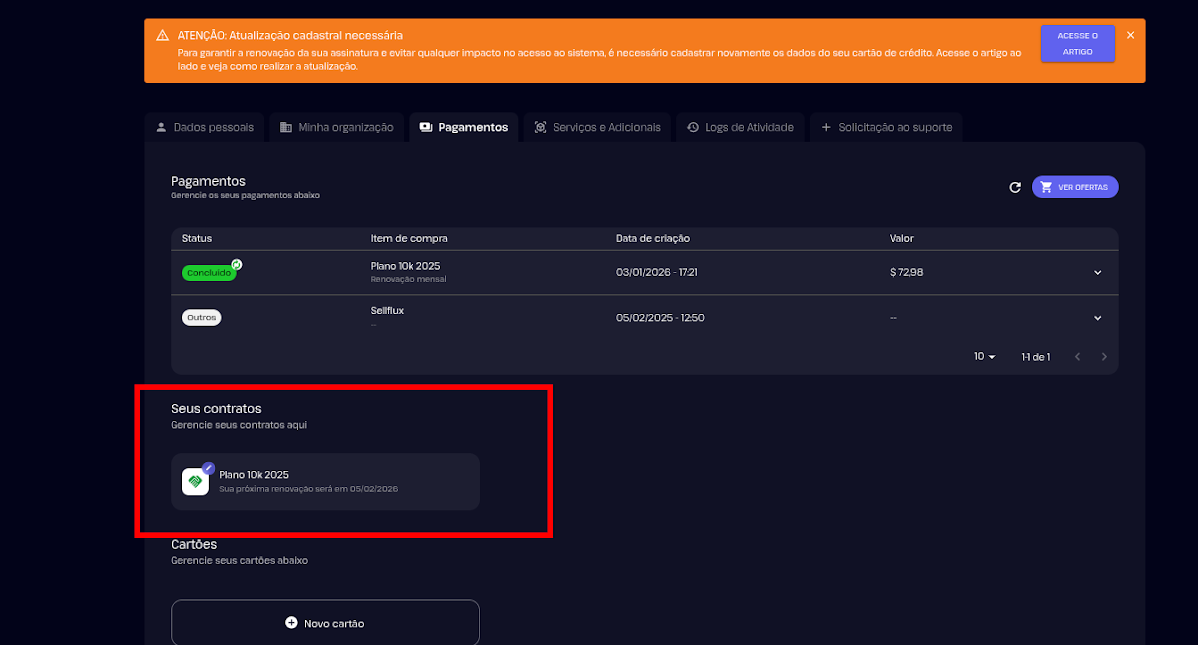The width and height of the screenshot is (1198, 645).
Task: Open Solicitação ao suporte tab
Action: pyautogui.click(x=886, y=128)
